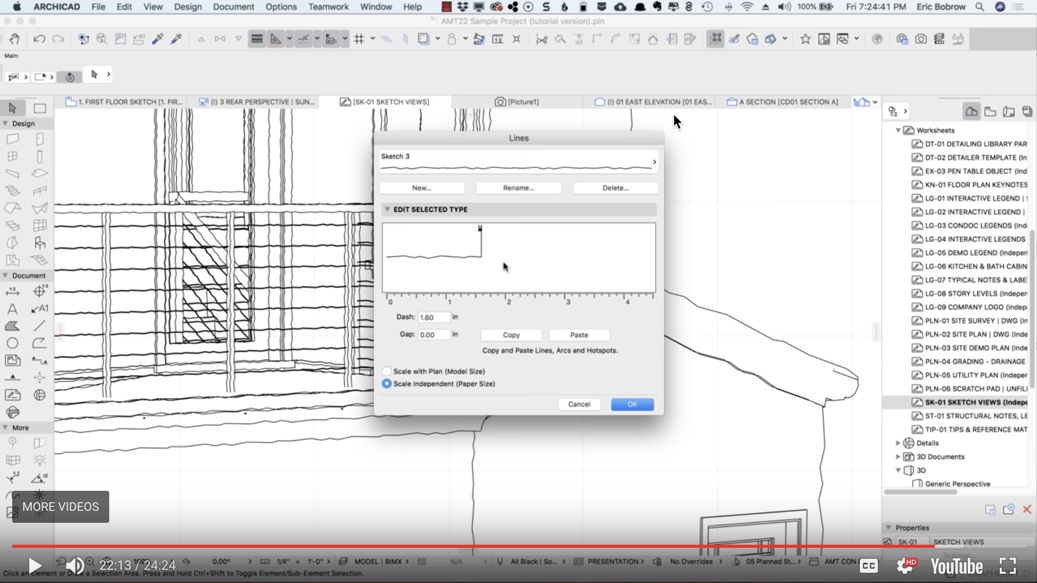Collapse the Edit Selected Type section
Viewport: 1037px width, 583px height.
click(388, 209)
